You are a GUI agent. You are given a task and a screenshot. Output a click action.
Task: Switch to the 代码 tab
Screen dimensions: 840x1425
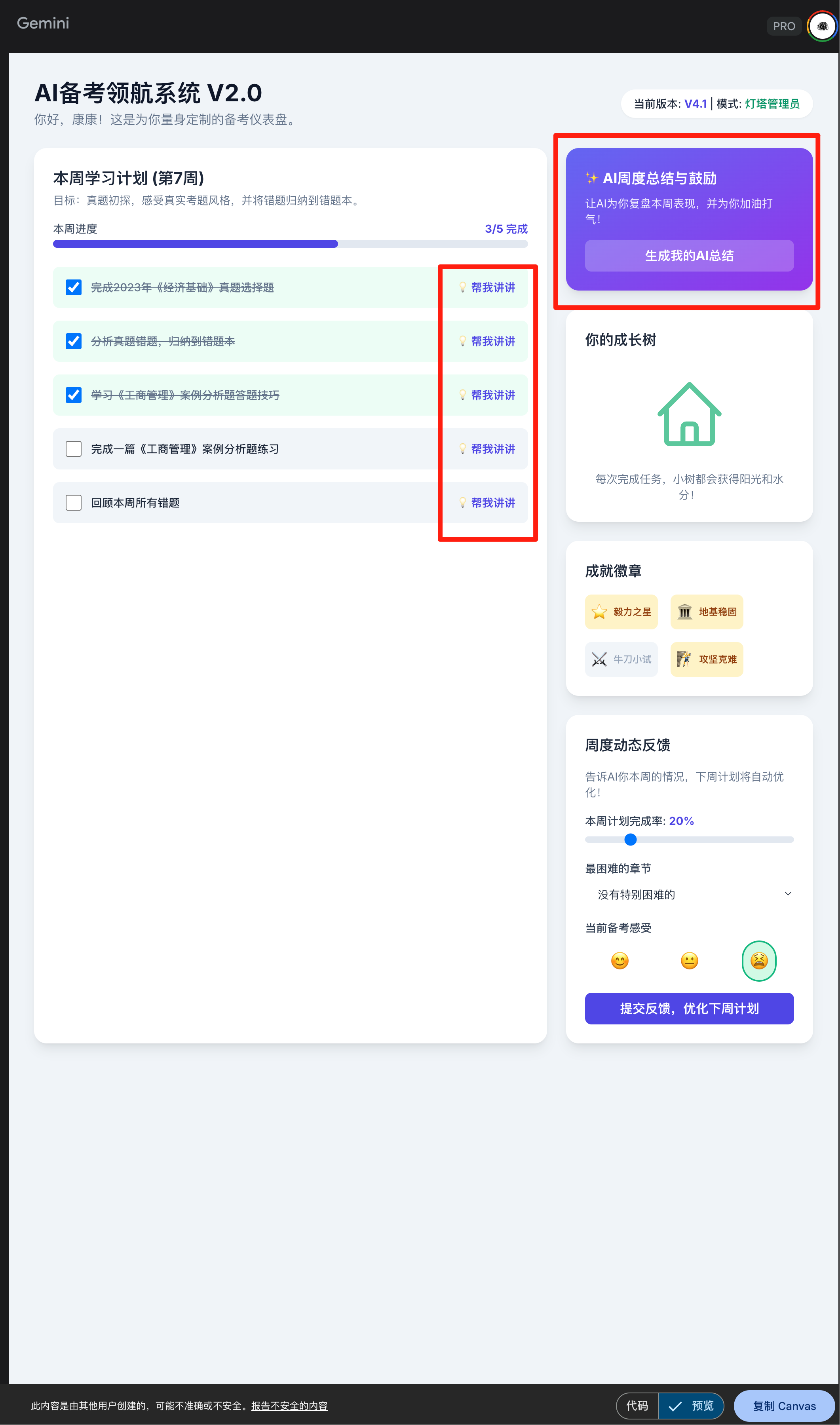tap(637, 1406)
